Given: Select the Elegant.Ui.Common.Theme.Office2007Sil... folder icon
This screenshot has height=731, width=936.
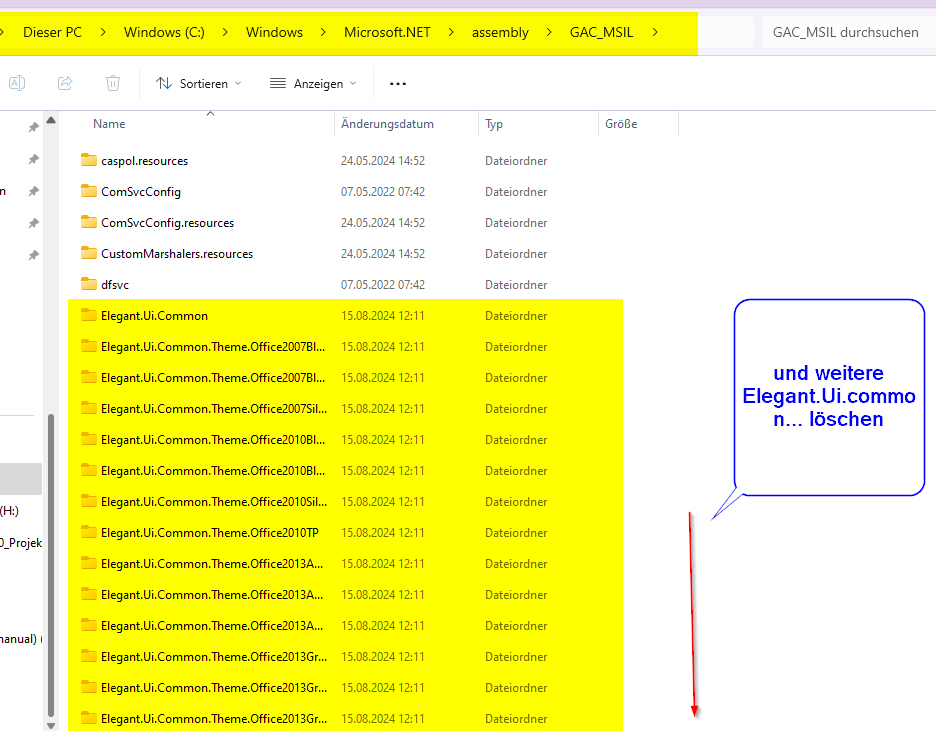Looking at the screenshot, I should 89,408.
